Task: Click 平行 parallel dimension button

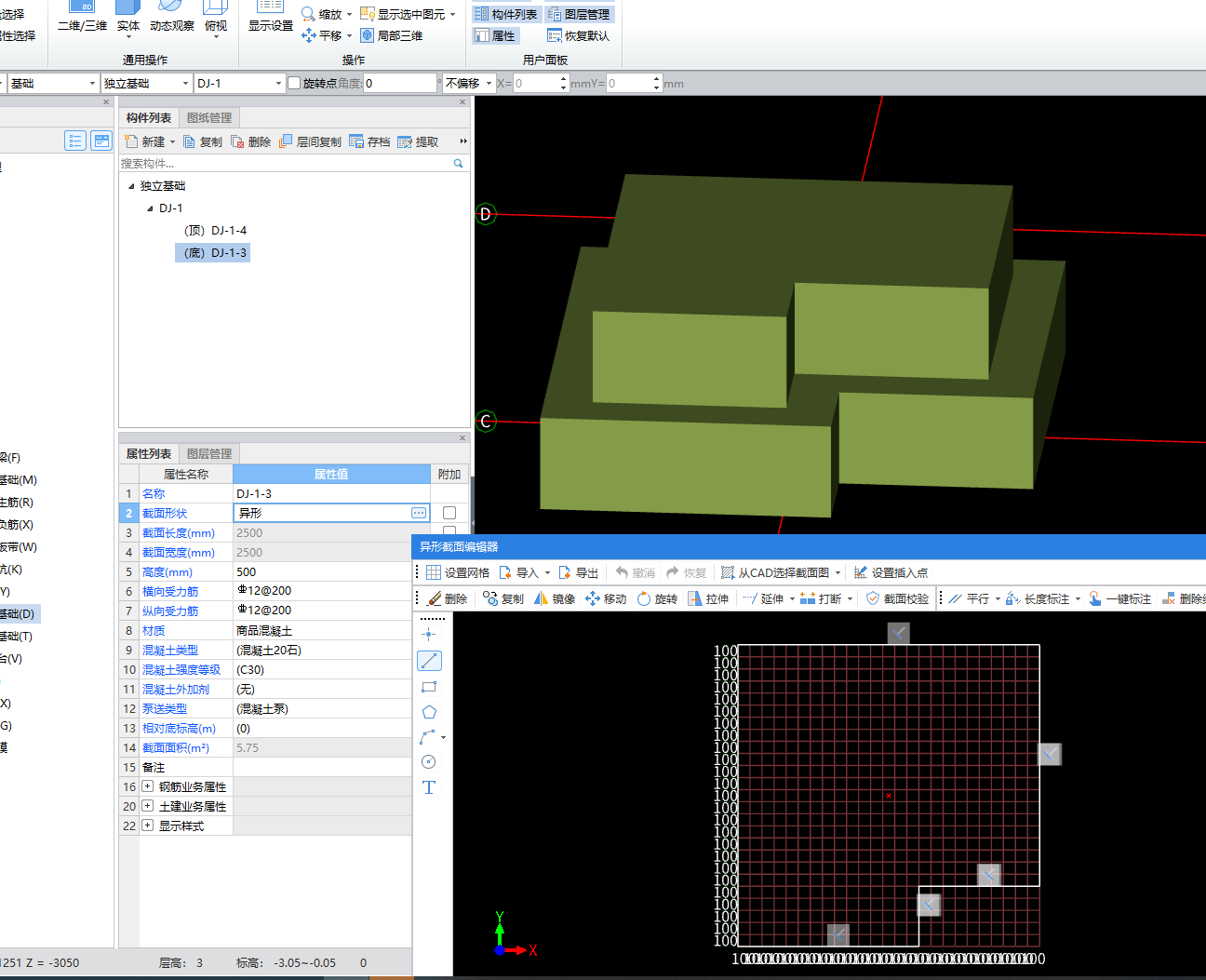Action: point(970,598)
